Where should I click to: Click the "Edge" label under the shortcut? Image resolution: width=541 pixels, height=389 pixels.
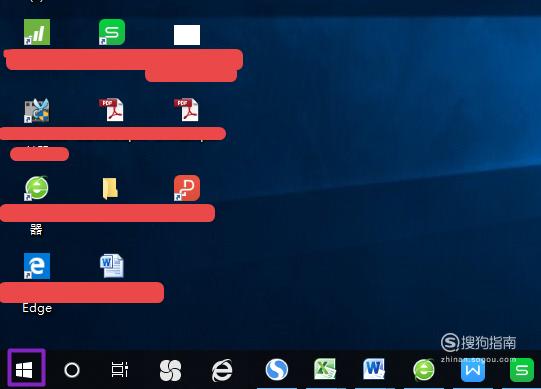click(x=37, y=308)
